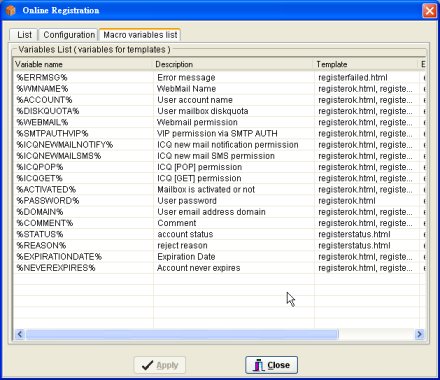Click the Close button

click(x=271, y=365)
